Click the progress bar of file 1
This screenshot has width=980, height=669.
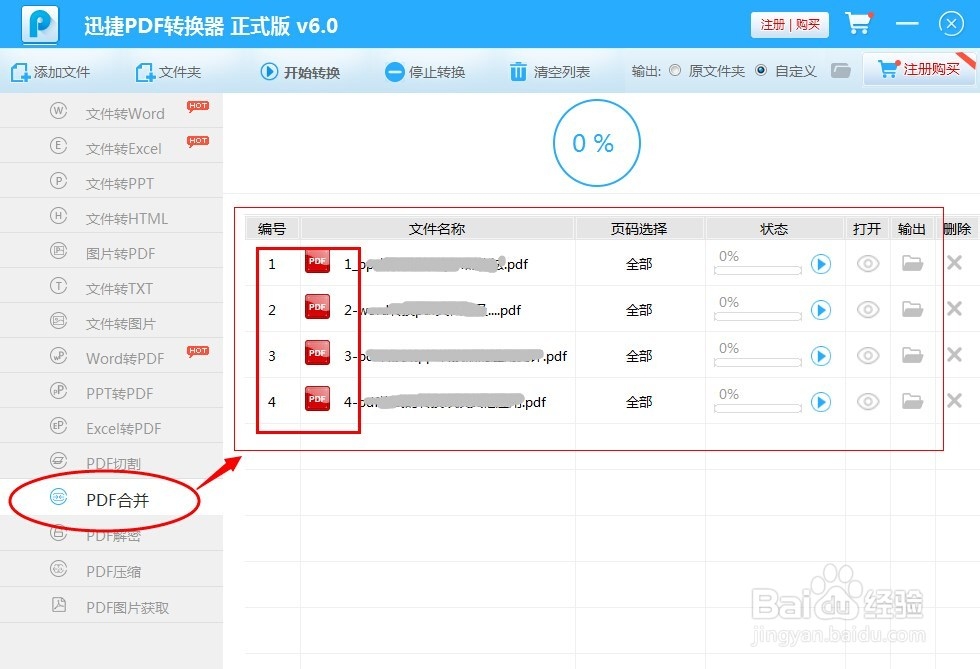tap(758, 271)
